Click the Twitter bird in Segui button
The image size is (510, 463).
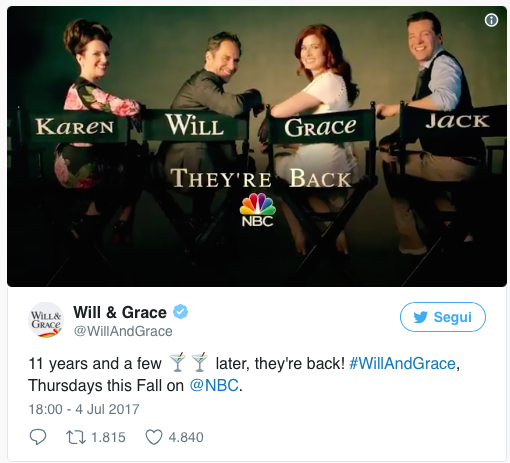click(420, 317)
